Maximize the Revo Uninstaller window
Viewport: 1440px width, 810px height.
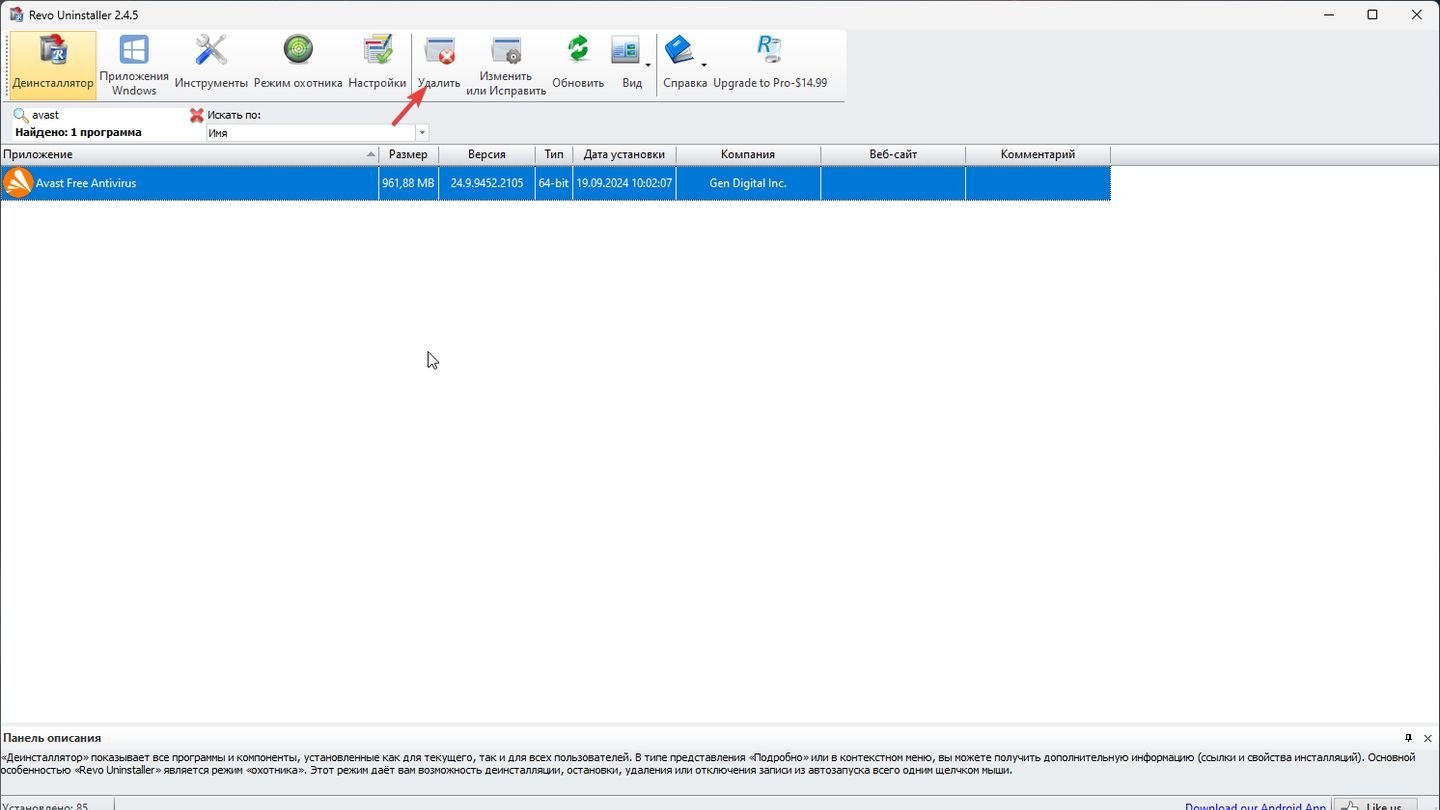(x=1373, y=15)
